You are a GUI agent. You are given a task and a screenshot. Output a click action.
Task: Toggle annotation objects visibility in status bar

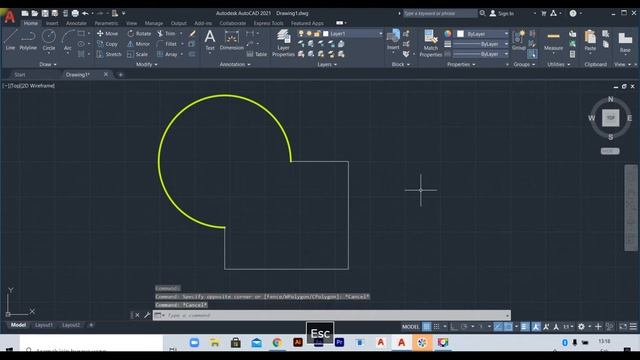[x=536, y=327]
